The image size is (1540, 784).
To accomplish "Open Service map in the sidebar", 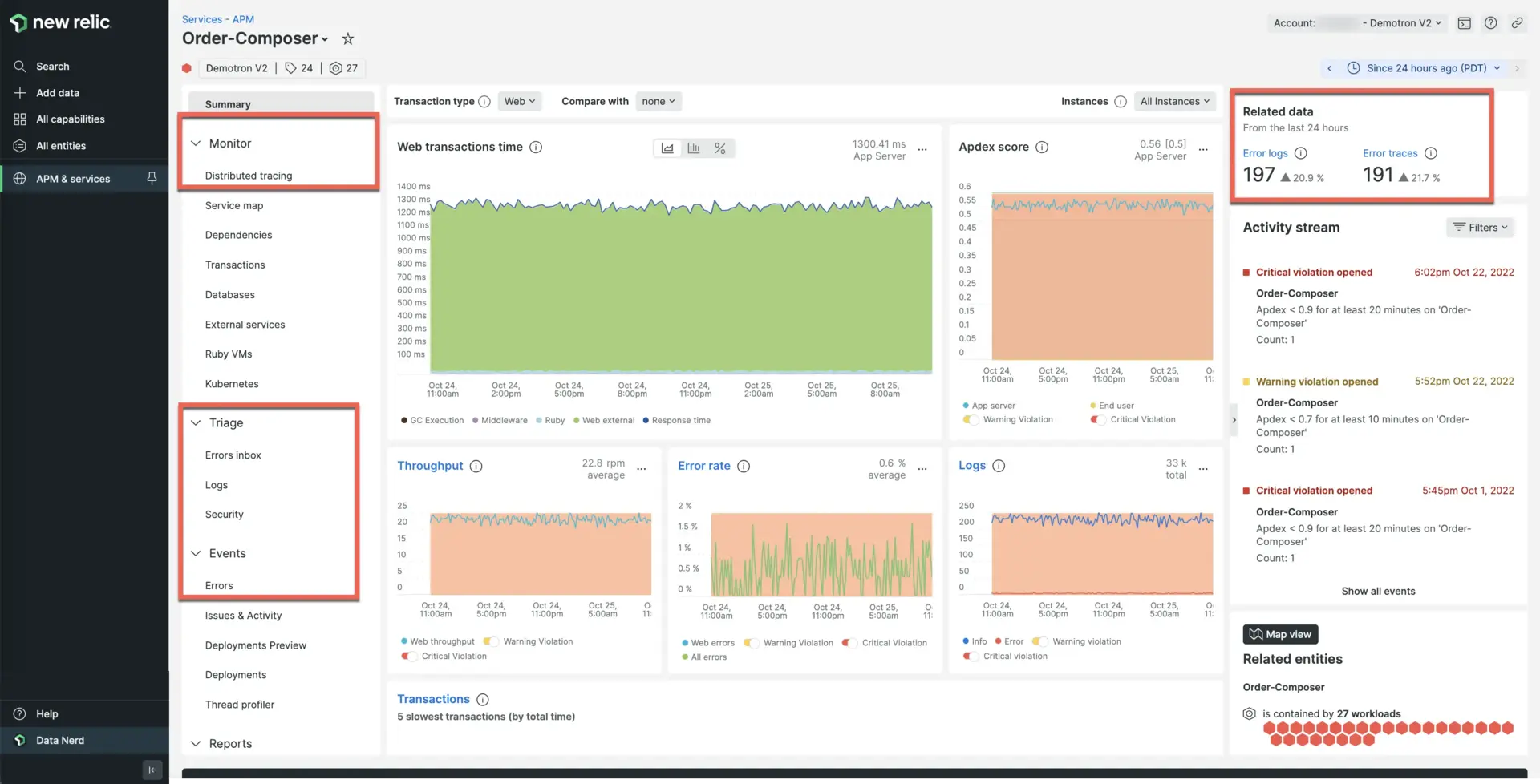I will click(233, 205).
